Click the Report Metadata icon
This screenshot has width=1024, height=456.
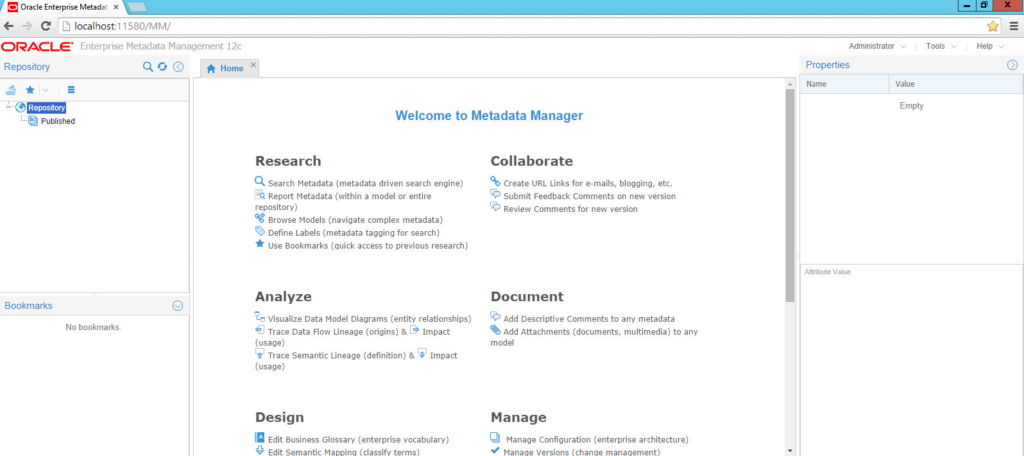[260, 195]
